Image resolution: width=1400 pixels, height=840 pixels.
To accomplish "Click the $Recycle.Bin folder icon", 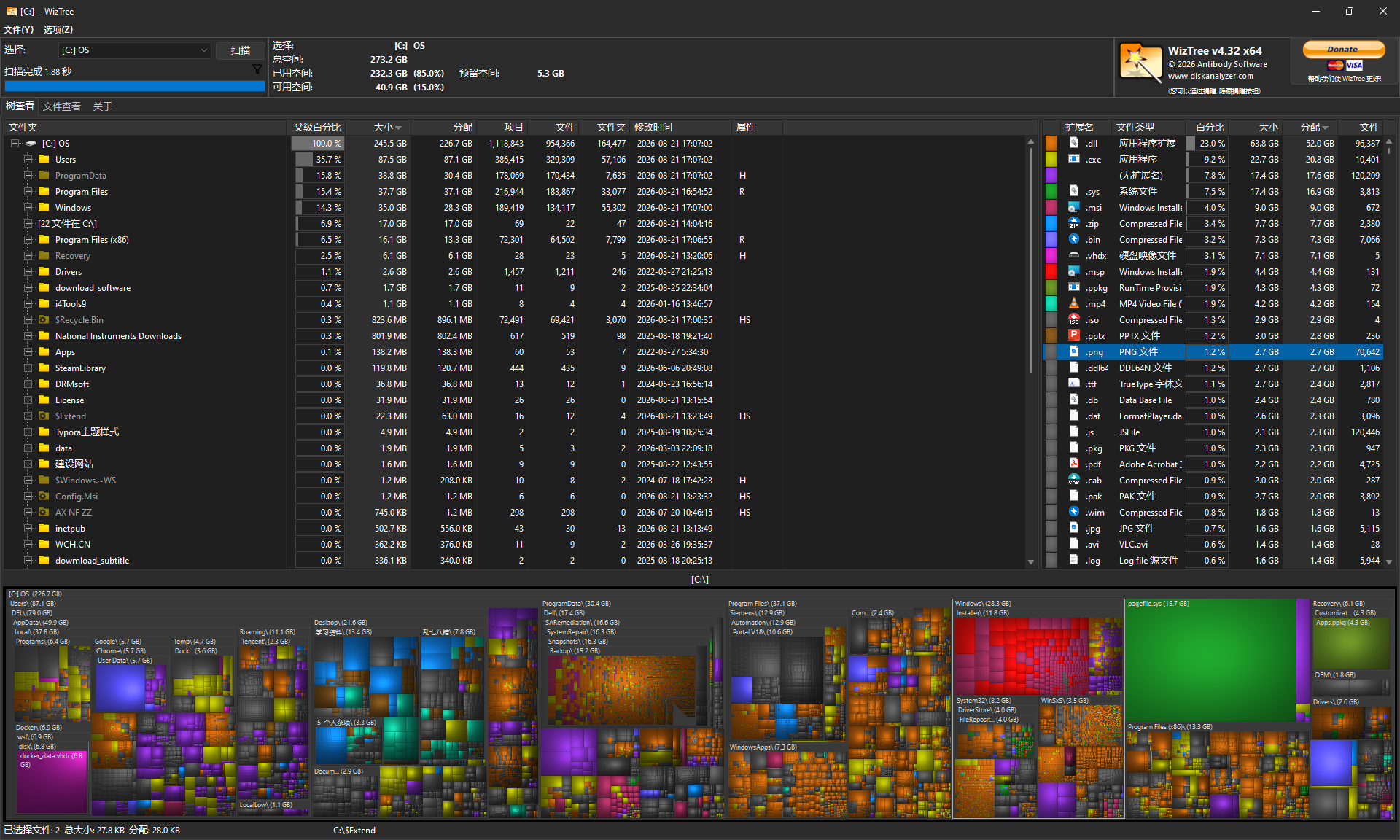I will [44, 319].
